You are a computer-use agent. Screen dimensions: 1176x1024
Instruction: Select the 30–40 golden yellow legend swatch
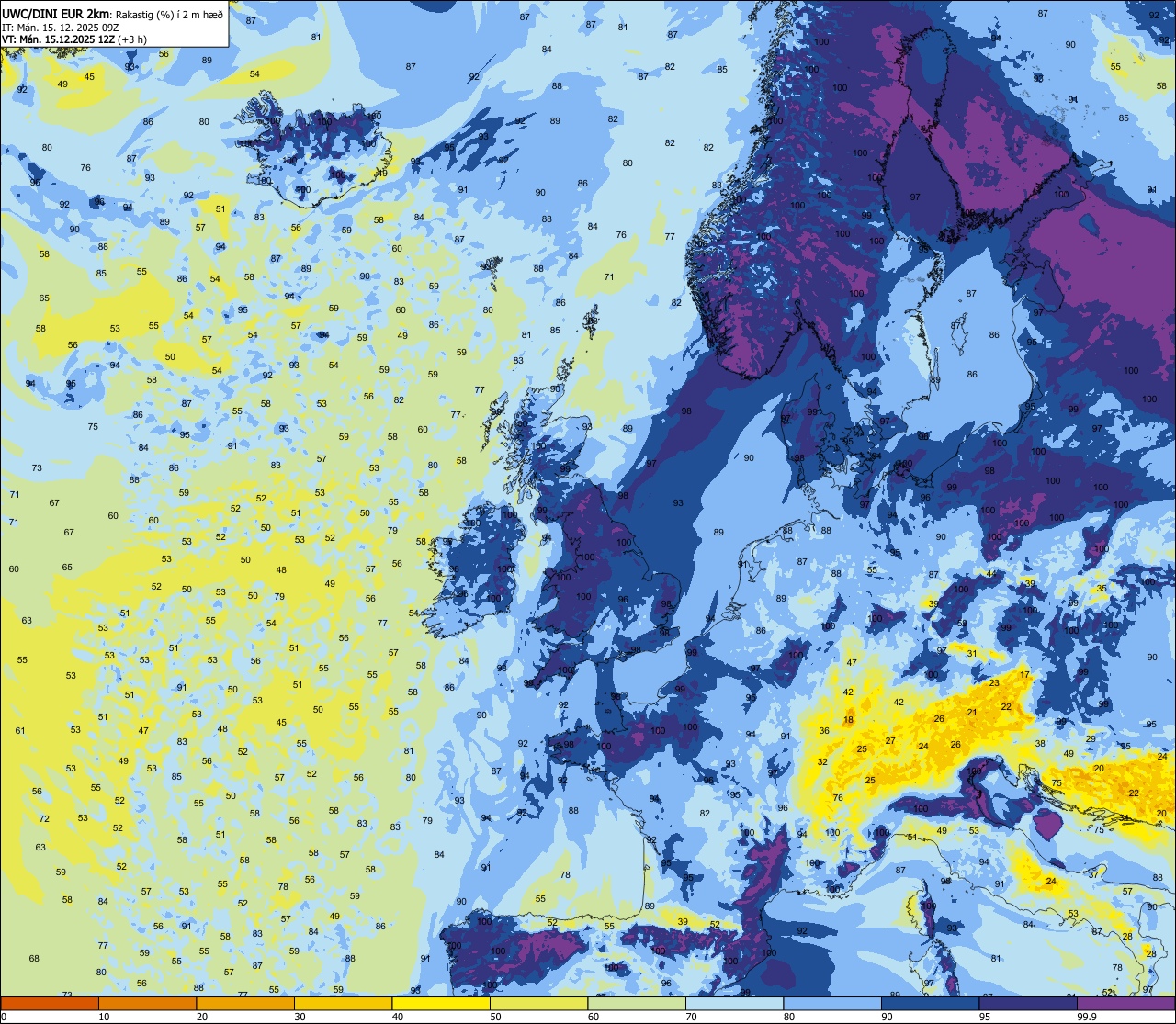click(x=343, y=1003)
